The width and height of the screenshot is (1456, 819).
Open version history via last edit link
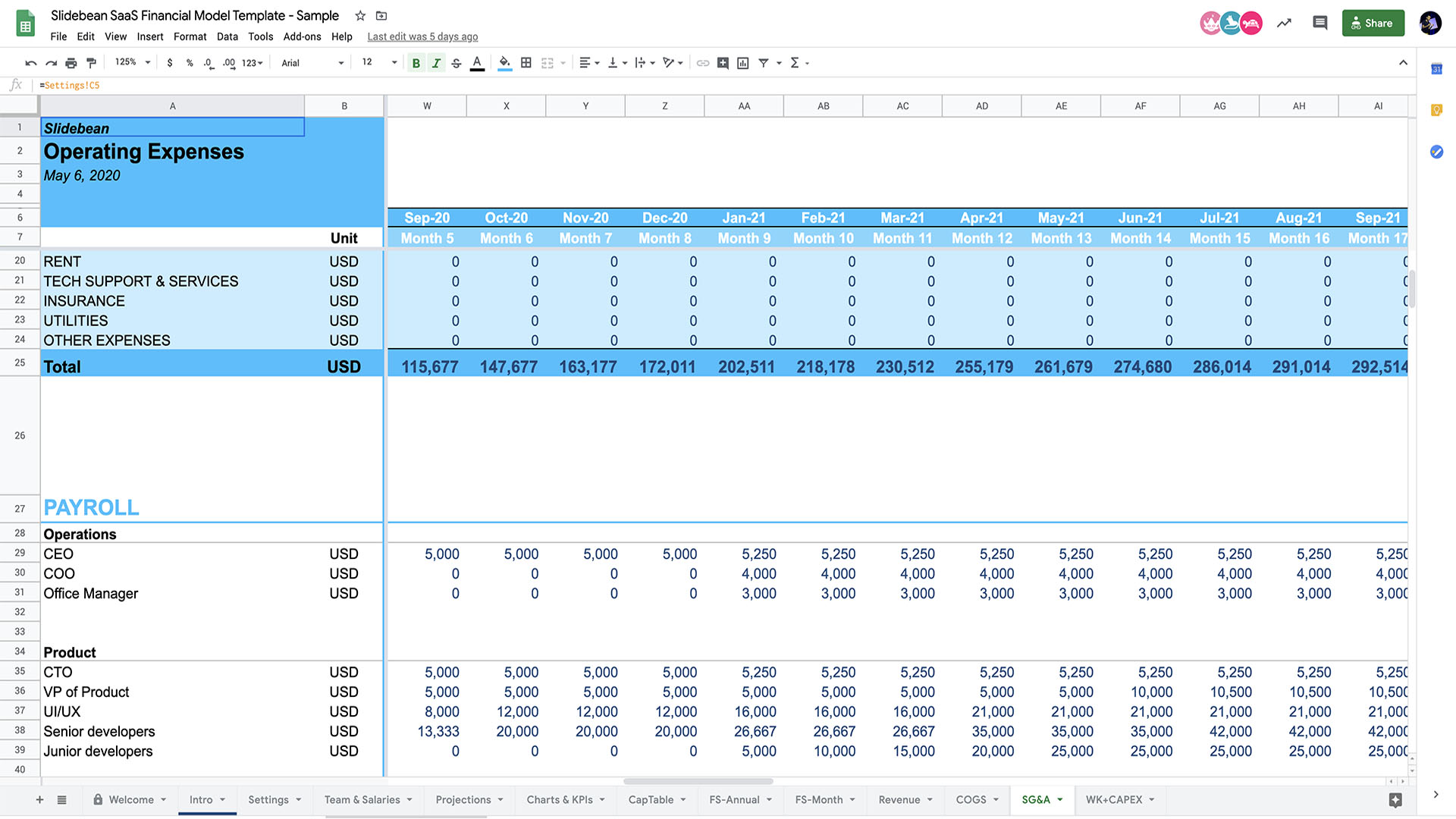pyautogui.click(x=422, y=36)
